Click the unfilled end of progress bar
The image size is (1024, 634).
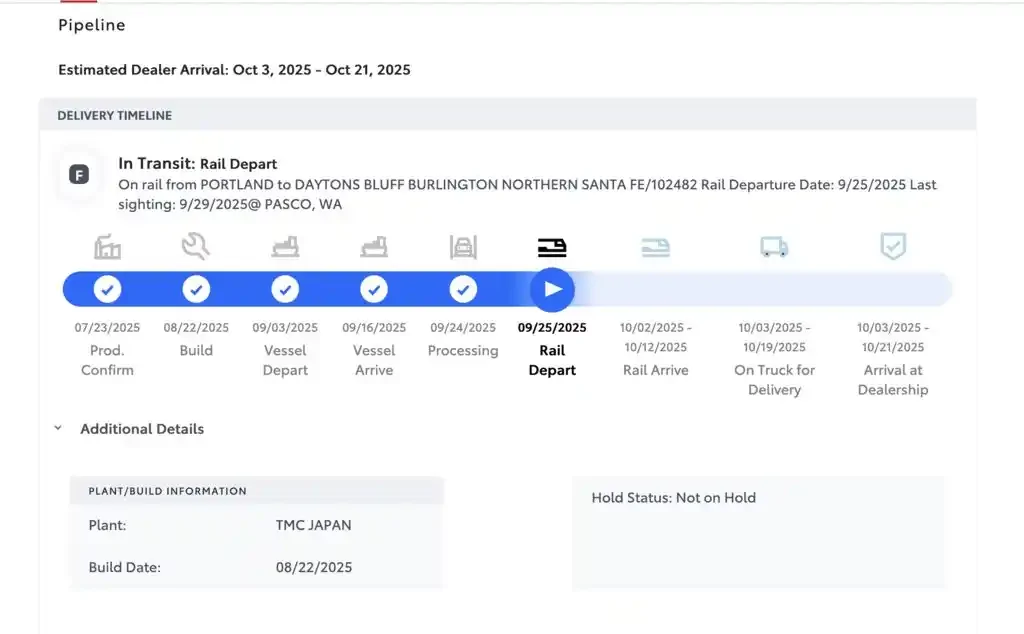[930, 290]
